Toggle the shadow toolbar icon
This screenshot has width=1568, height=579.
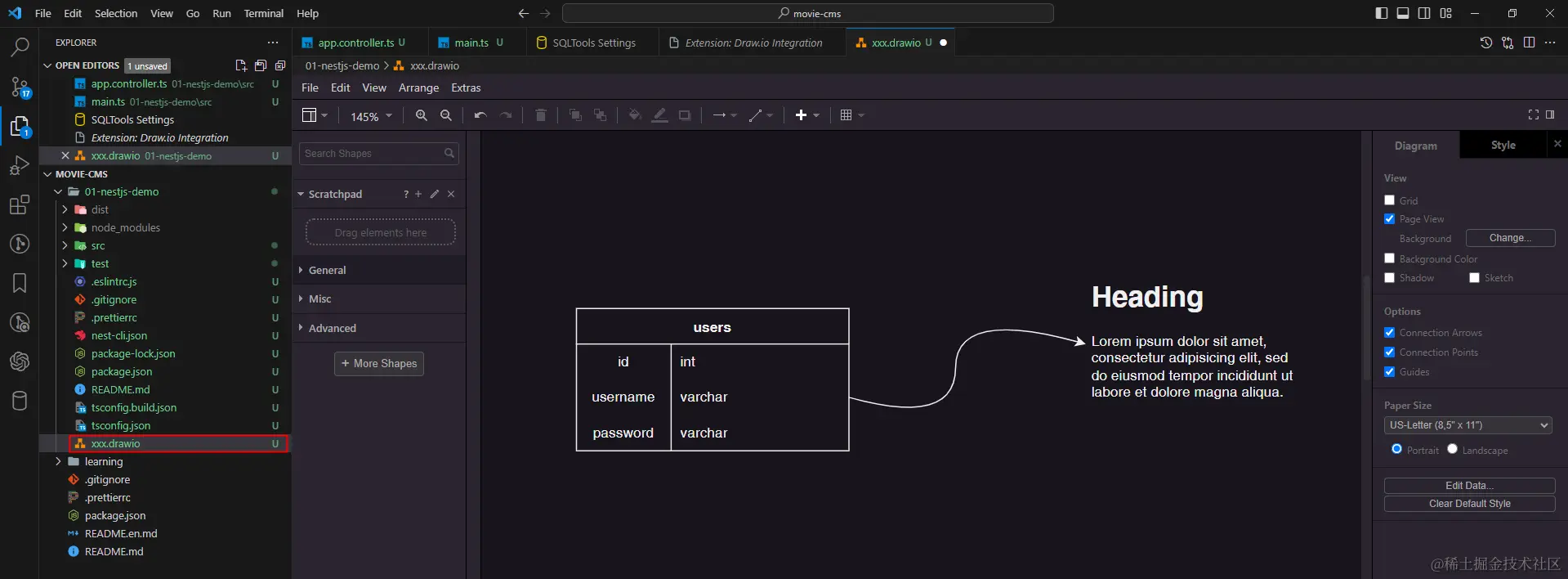click(x=685, y=115)
